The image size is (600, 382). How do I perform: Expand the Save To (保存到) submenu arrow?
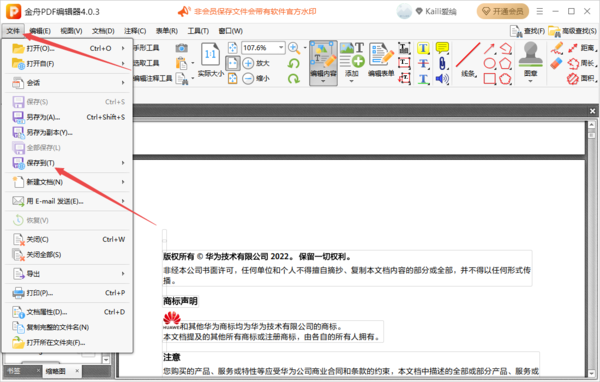123,163
